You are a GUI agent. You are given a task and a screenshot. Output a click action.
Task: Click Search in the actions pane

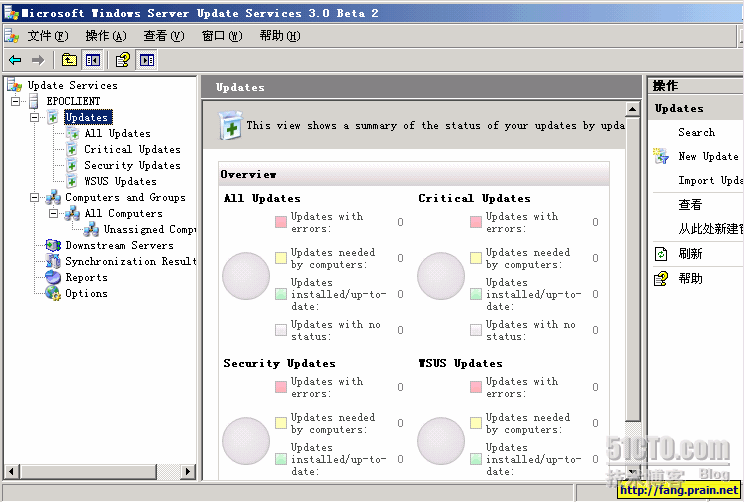(x=696, y=132)
